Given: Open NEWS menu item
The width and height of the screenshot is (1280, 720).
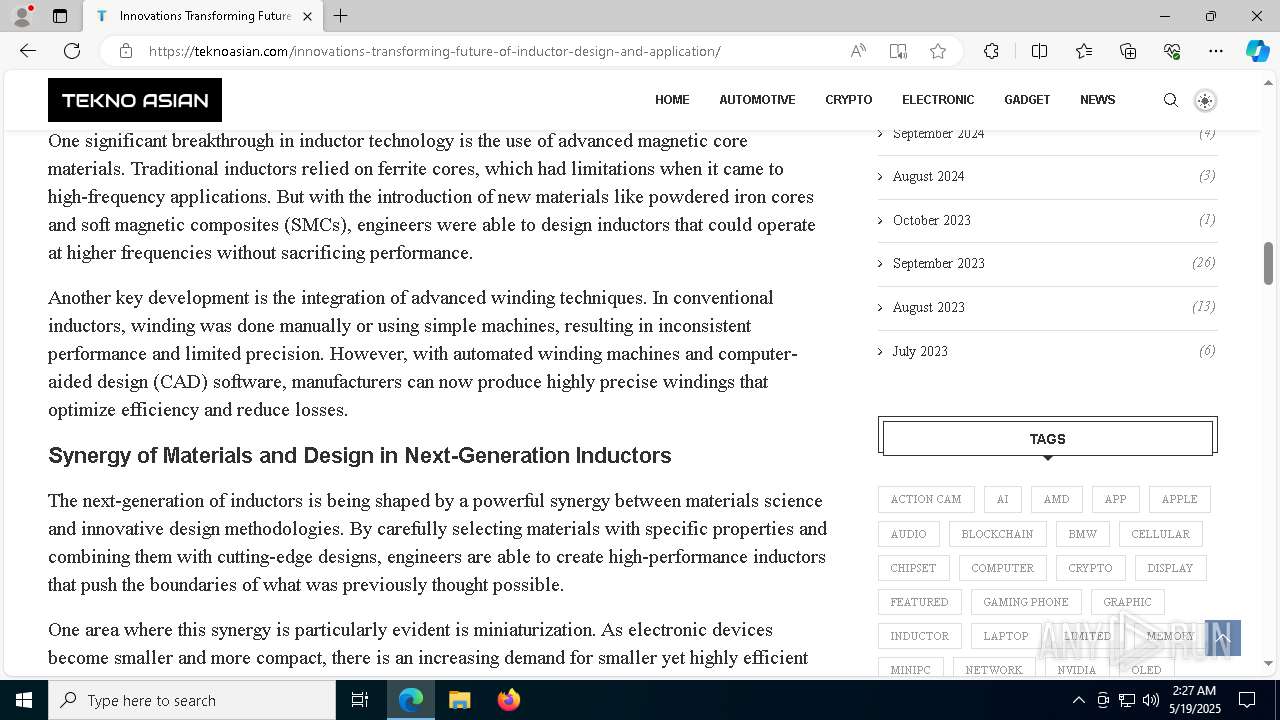Looking at the screenshot, I should coord(1097,100).
